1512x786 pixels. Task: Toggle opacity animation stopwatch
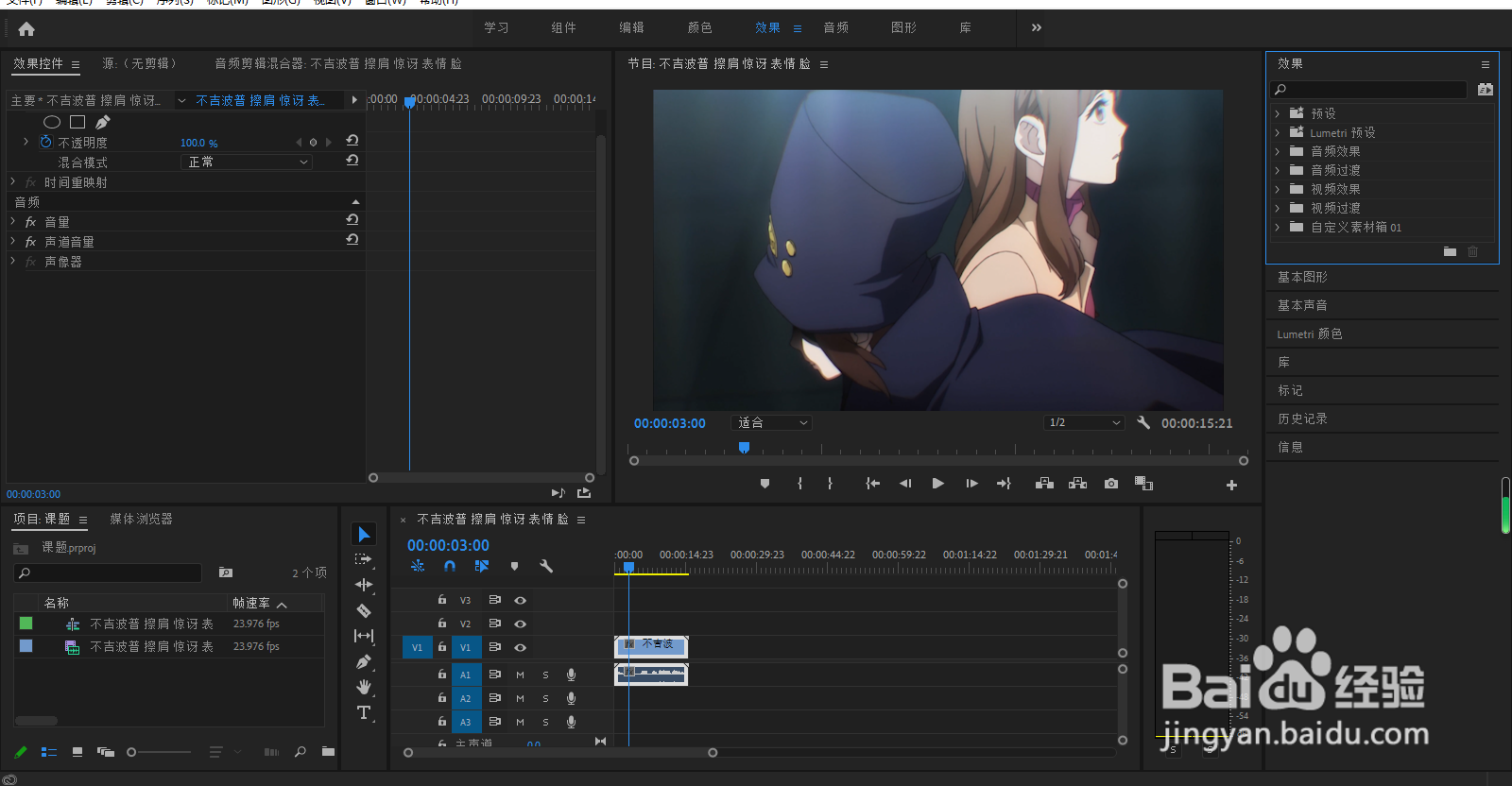45,142
